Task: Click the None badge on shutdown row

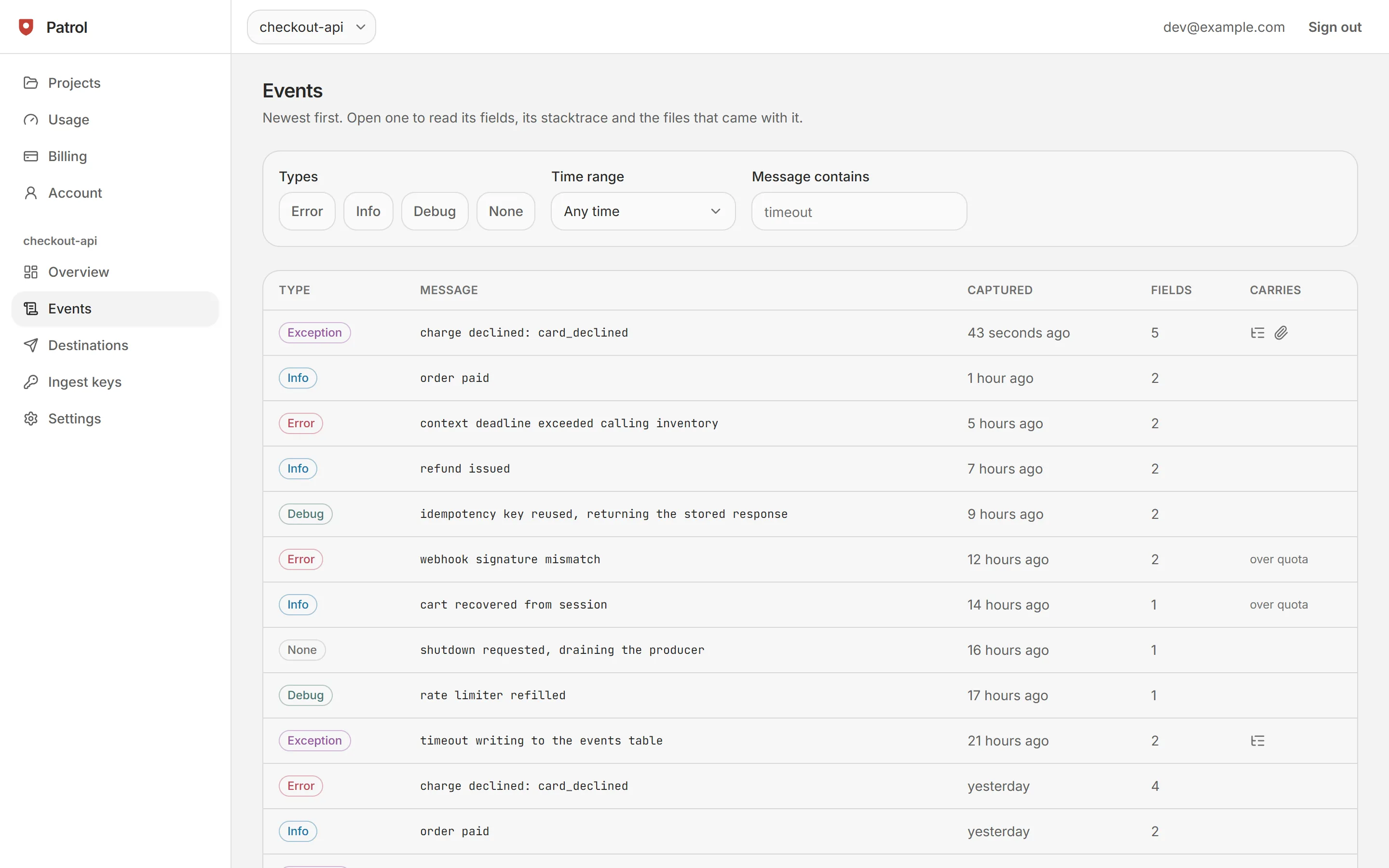Action: point(302,650)
